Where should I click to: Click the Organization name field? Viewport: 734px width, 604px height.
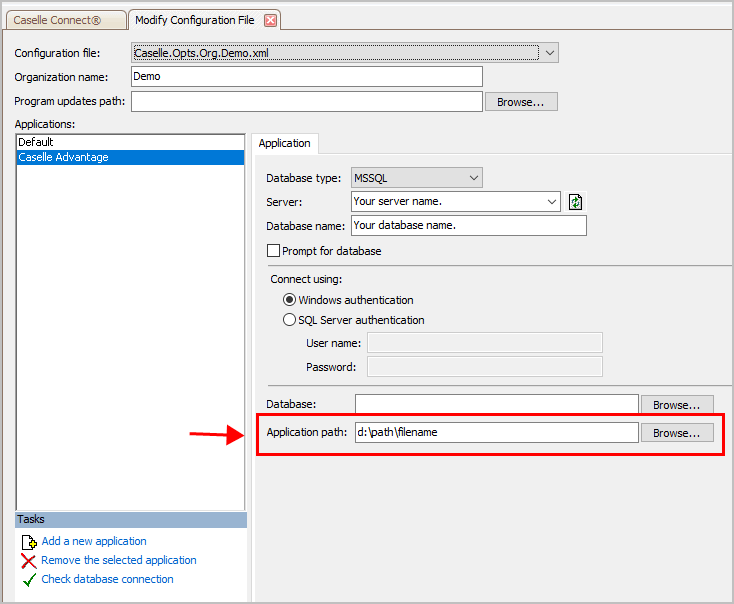[307, 76]
